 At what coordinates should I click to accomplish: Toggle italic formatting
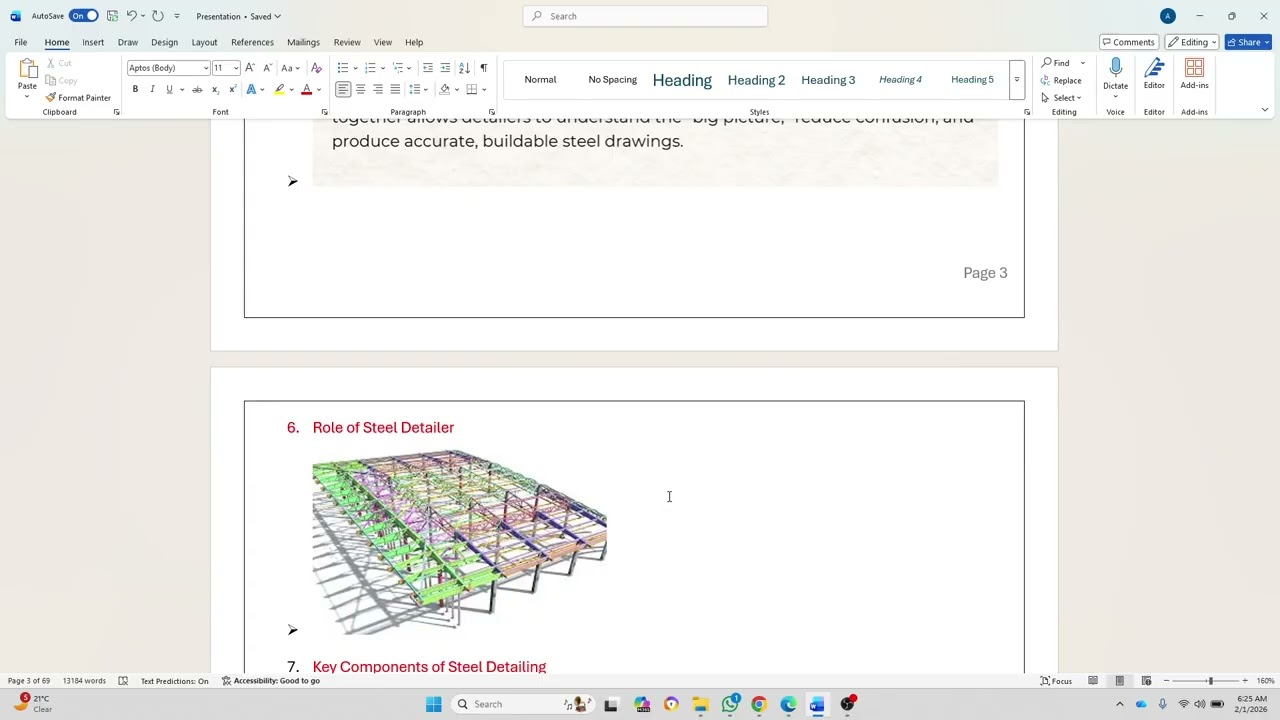(x=152, y=90)
